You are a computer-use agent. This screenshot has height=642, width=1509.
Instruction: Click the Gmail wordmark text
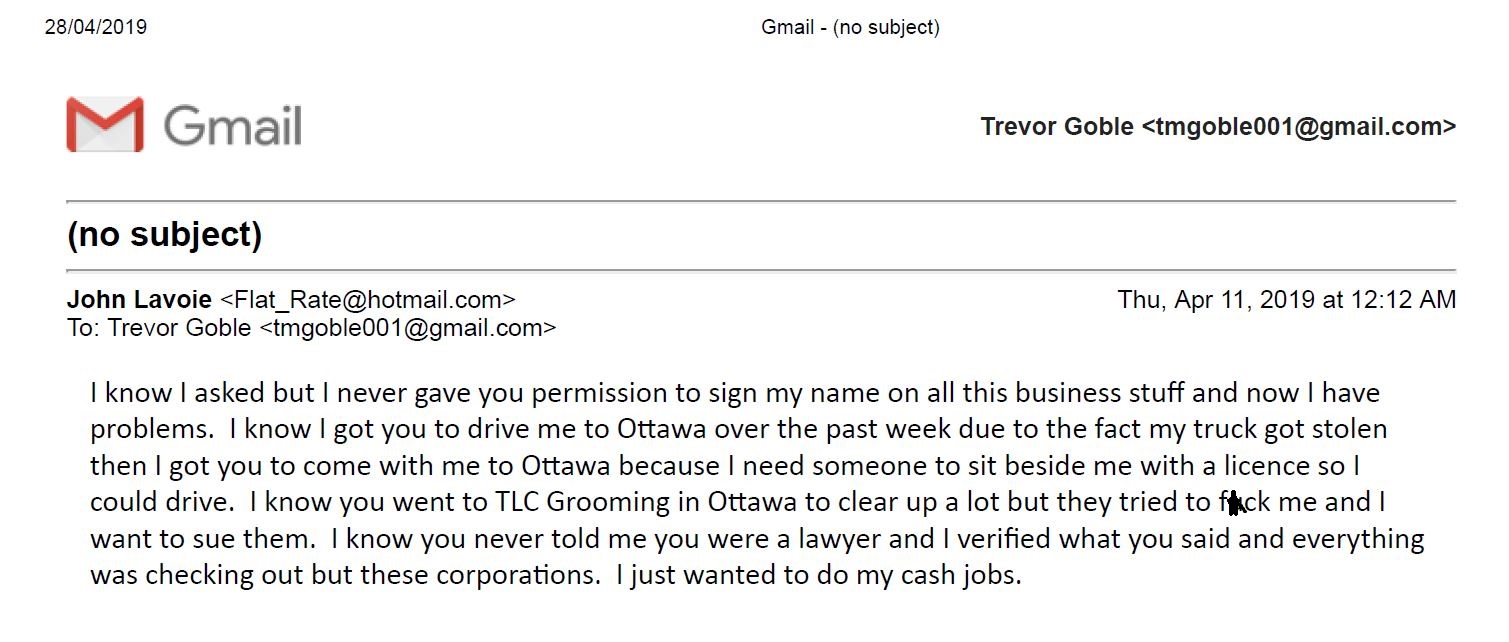point(232,127)
